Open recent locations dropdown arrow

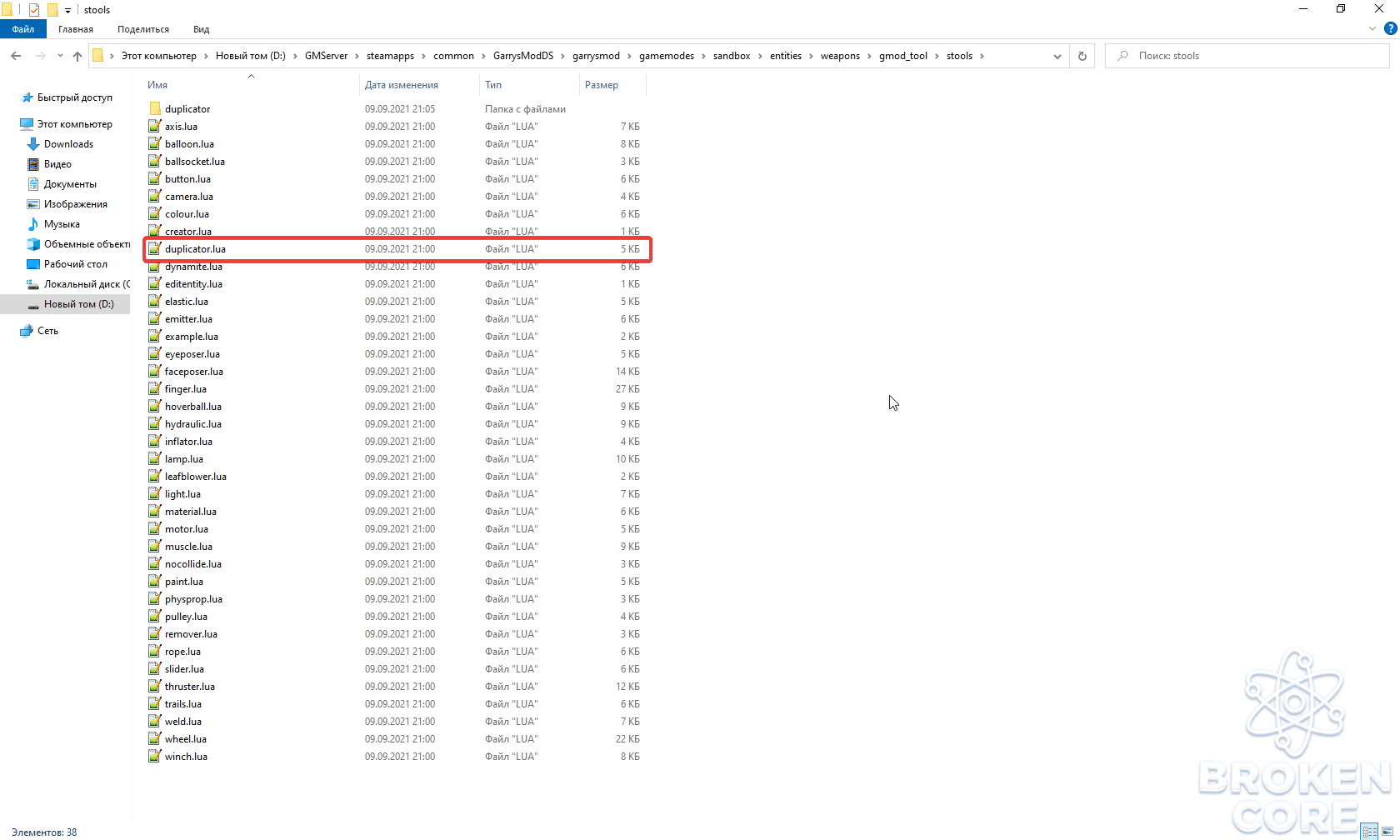coord(60,56)
